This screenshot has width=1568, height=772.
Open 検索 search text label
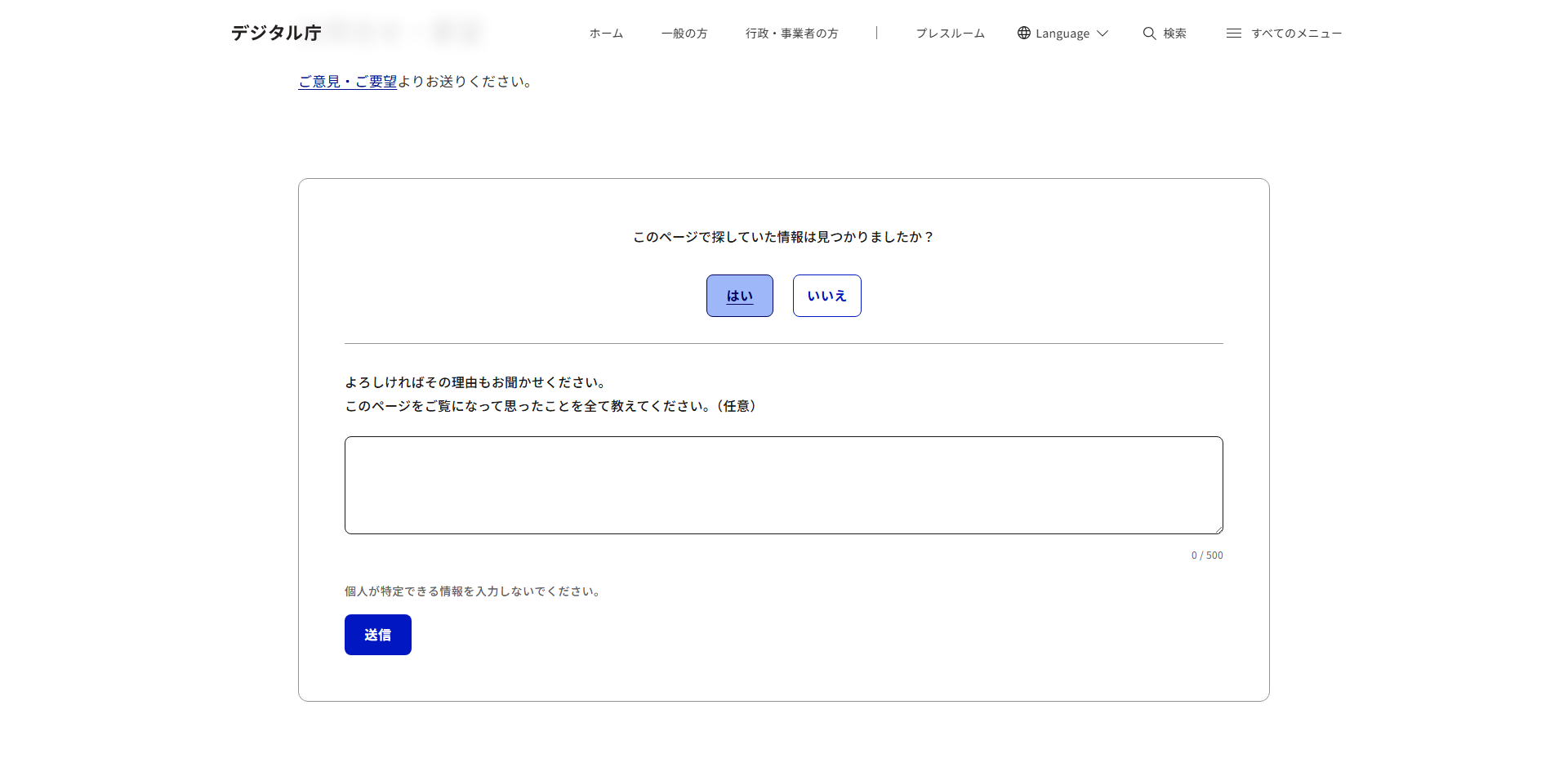1175,33
